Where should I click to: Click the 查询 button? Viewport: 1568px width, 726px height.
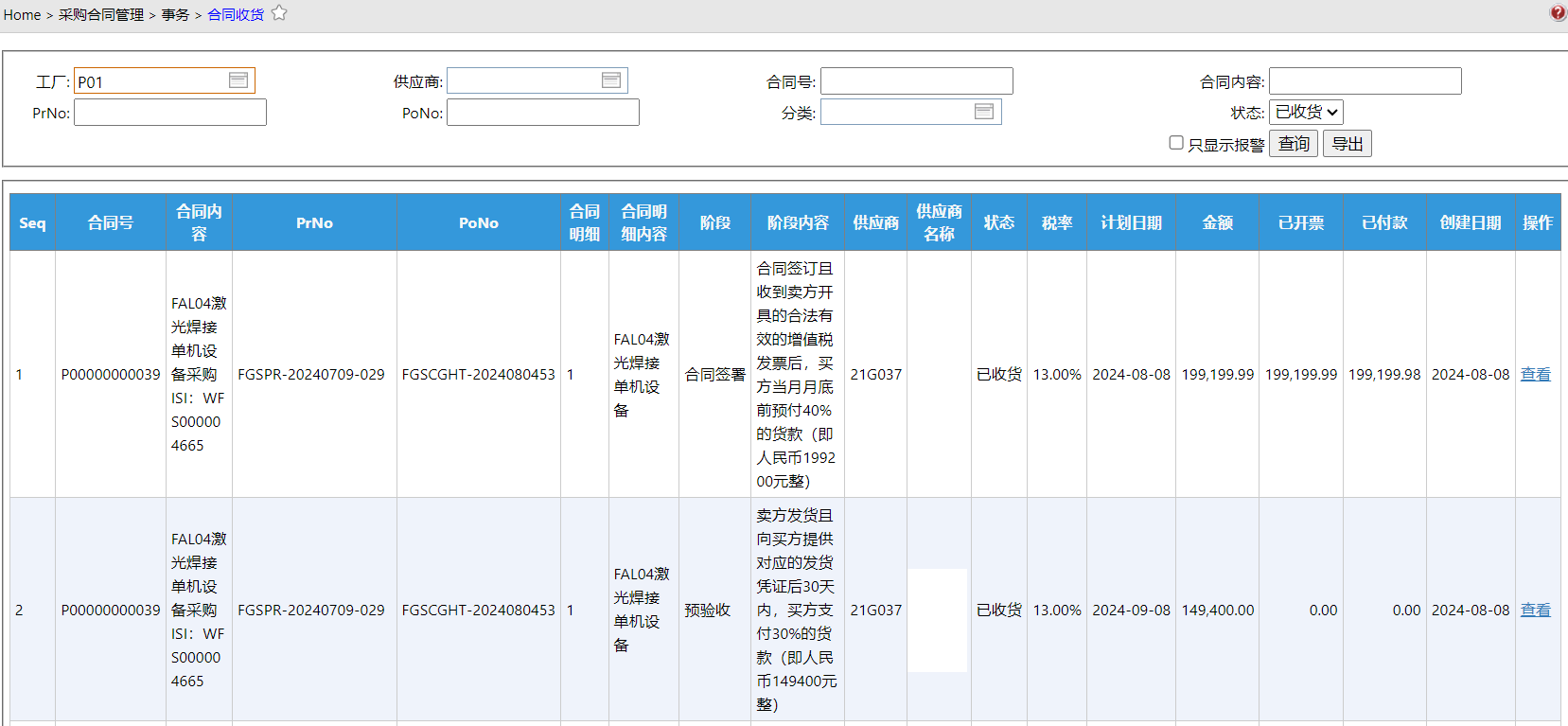tap(1294, 144)
